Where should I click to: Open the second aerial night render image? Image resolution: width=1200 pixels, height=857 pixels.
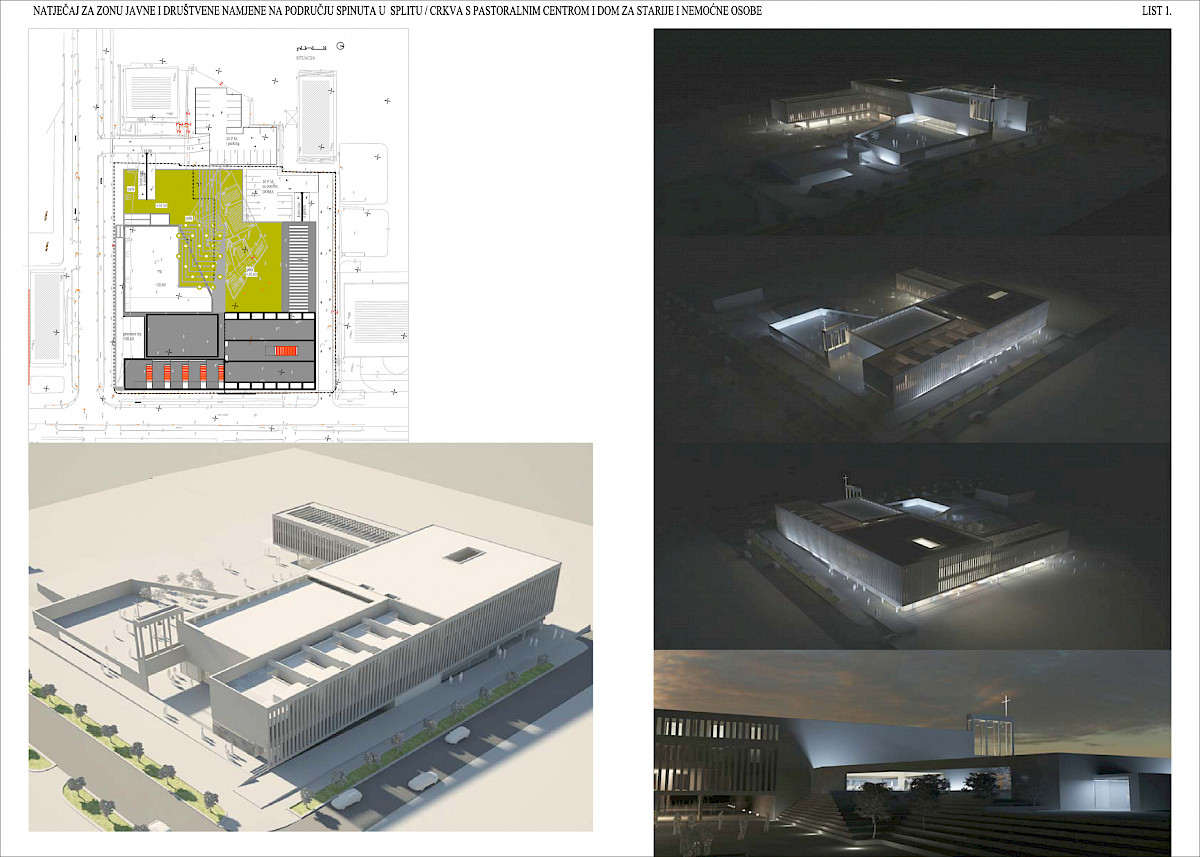coord(911,340)
